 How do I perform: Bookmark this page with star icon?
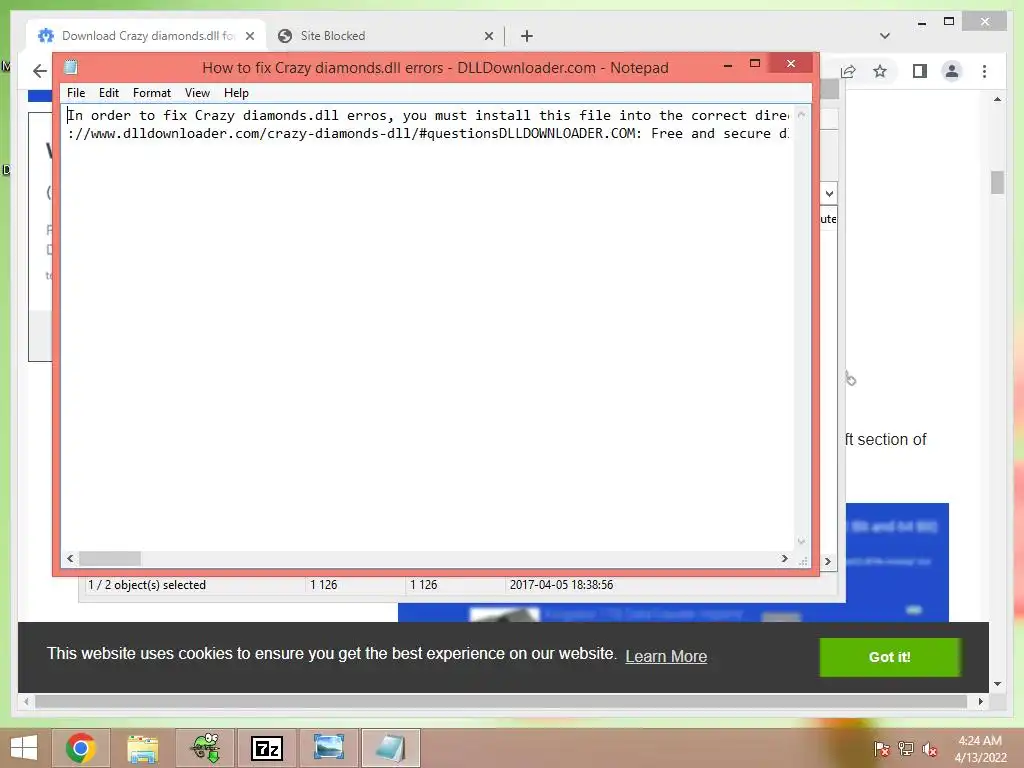click(880, 71)
